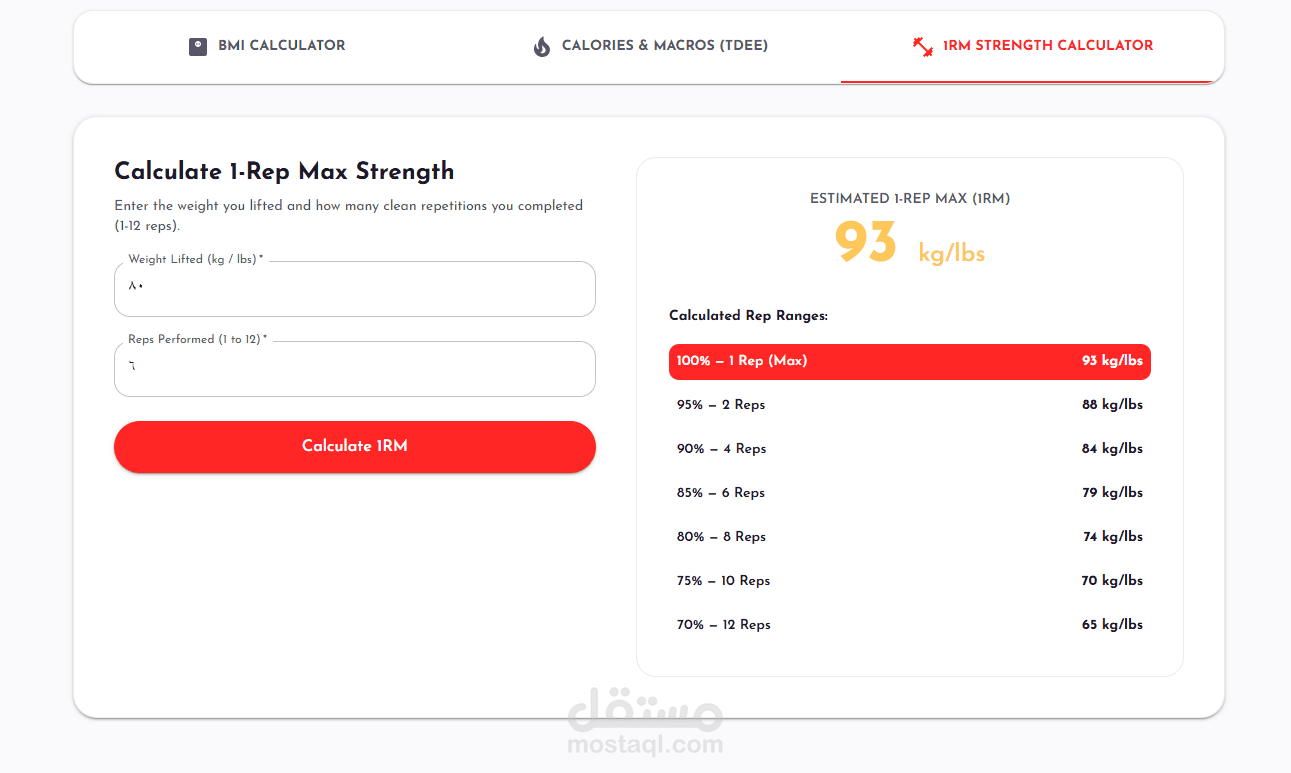Select the 1RM Strength Calculator tab

[1032, 47]
